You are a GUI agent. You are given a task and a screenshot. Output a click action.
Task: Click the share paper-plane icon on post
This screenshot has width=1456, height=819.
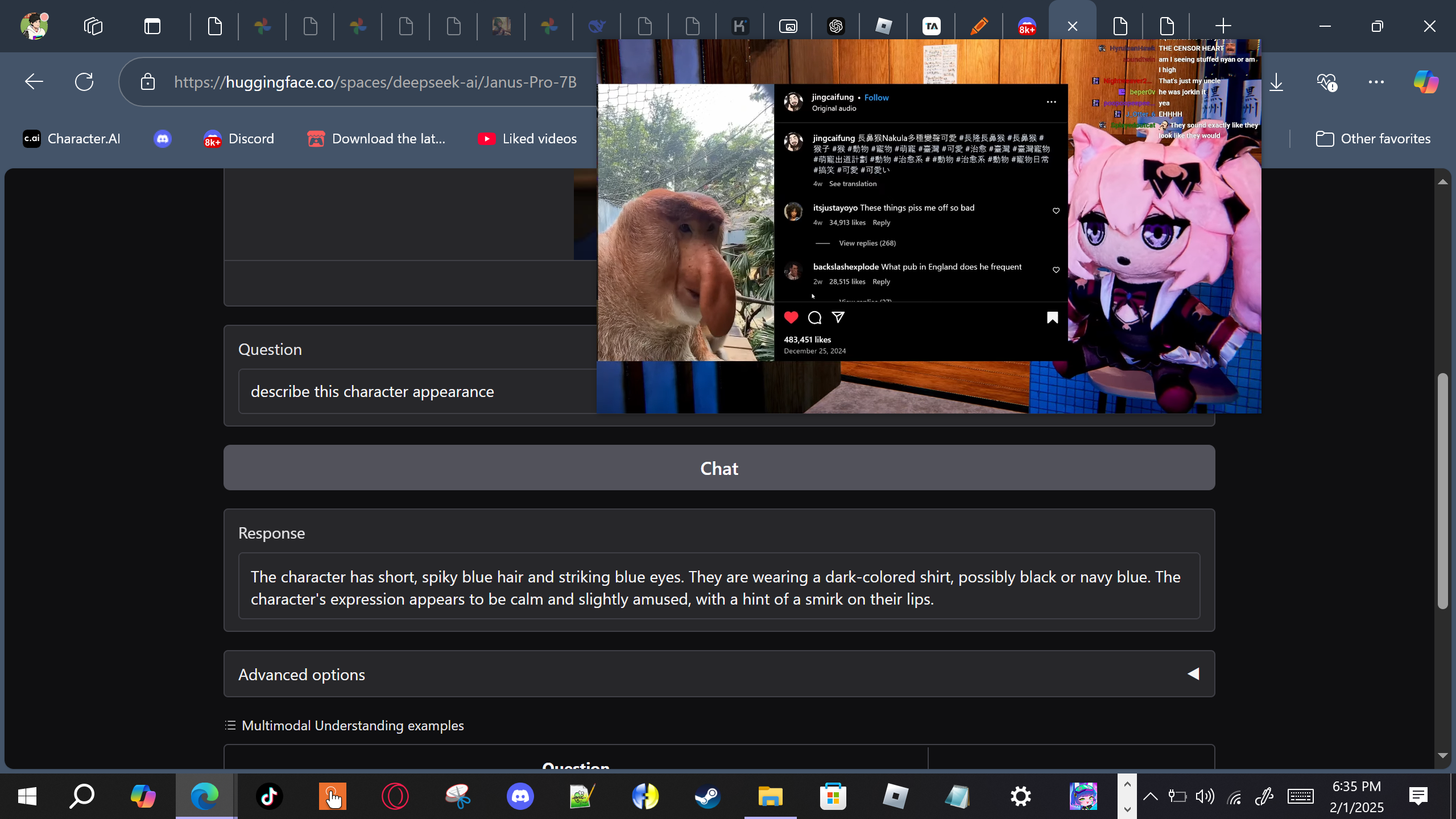pyautogui.click(x=838, y=317)
